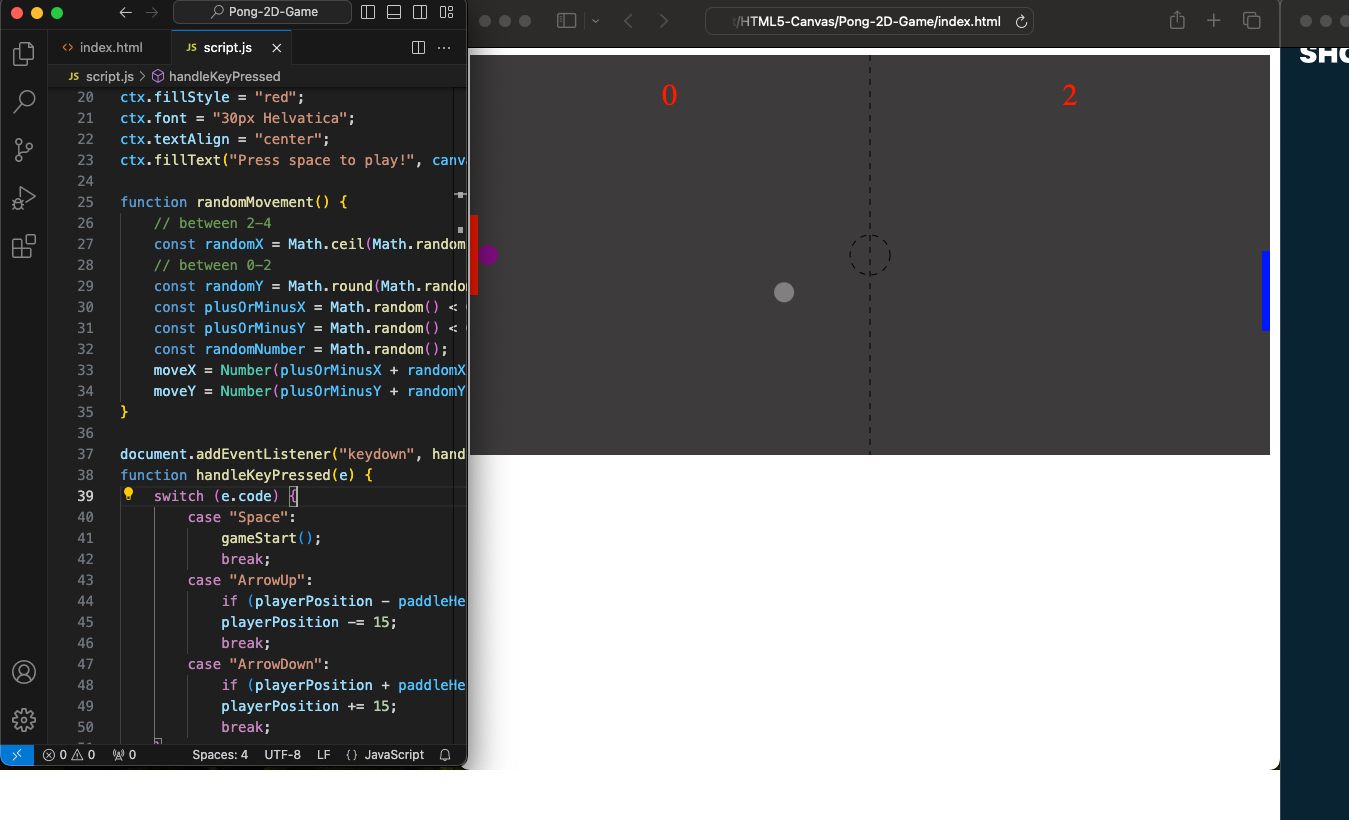The width and height of the screenshot is (1349, 820).
Task: Open the Manage gear menu in VS Code
Action: point(24,720)
